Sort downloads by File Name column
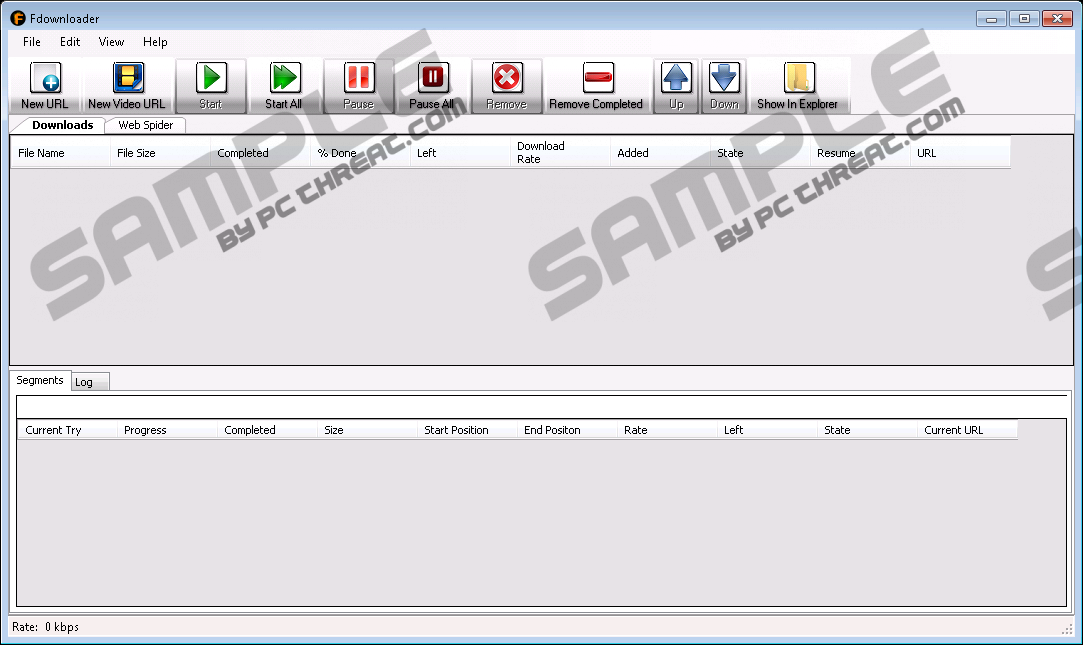Screen dimensions: 1083x645 click(x=61, y=153)
